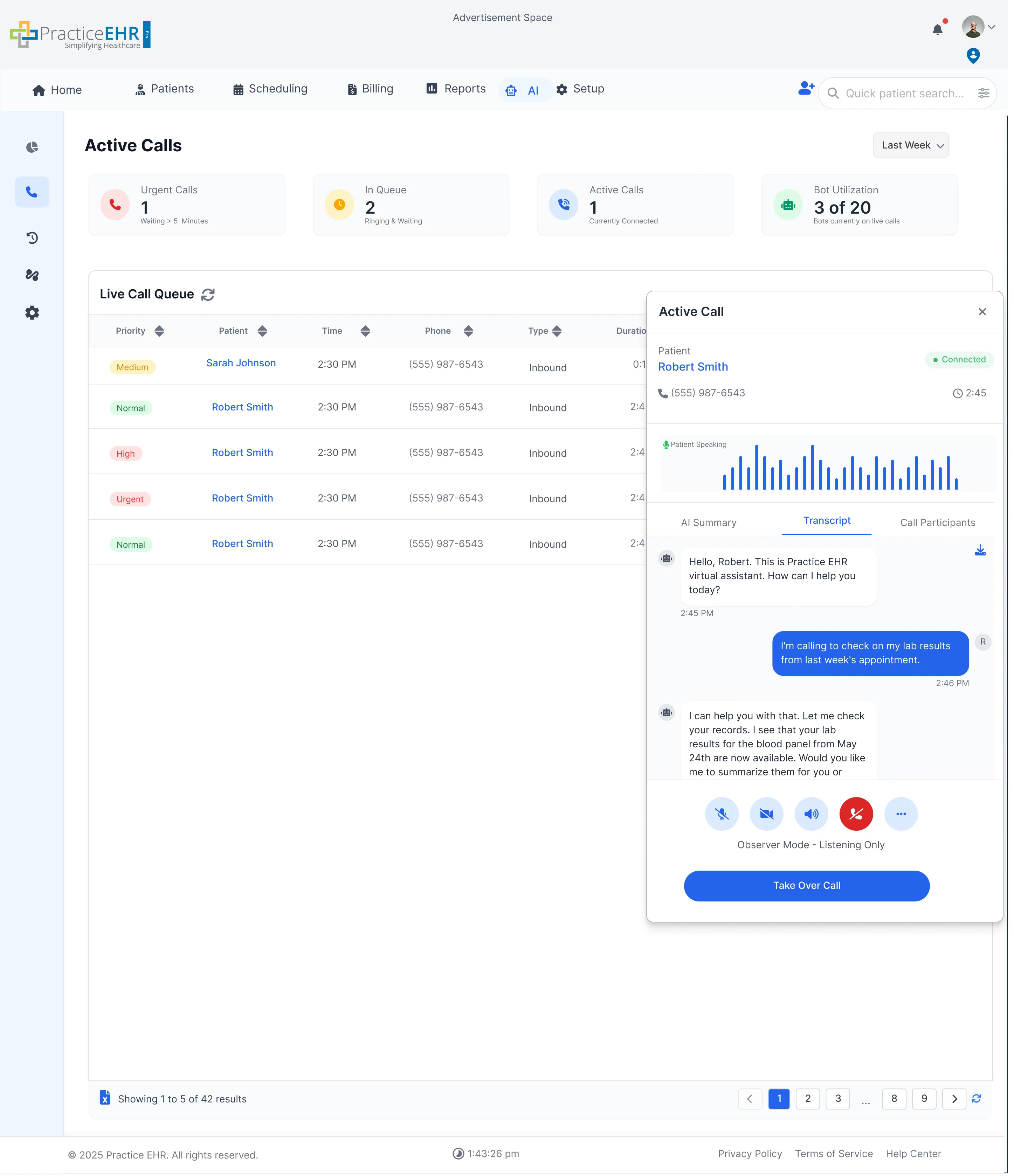This screenshot has width=1014, height=1176.
Task: Open AI settings gear in sidebar
Action: (x=32, y=312)
